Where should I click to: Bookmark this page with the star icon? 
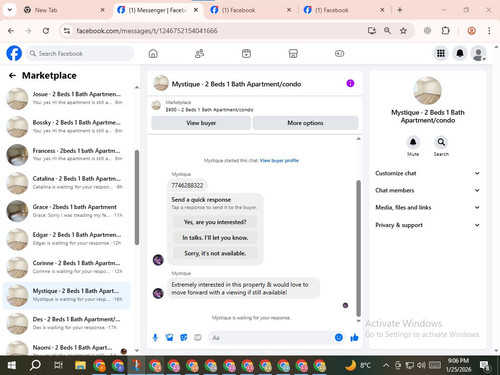click(x=403, y=31)
